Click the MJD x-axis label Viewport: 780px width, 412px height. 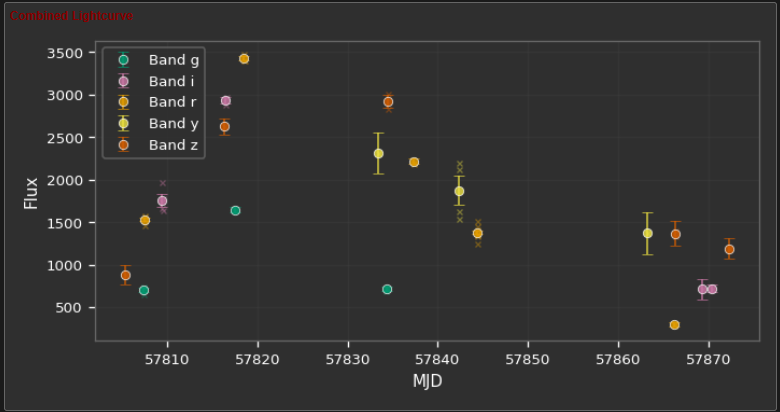(x=427, y=381)
